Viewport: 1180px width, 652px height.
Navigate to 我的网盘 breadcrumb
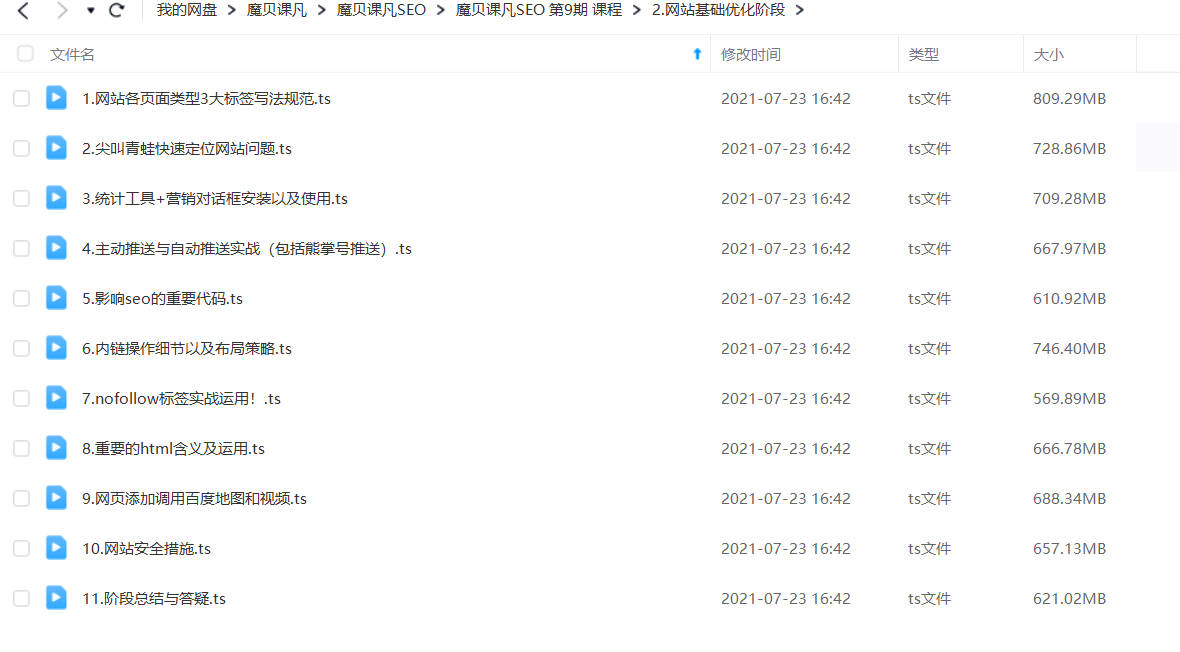187,11
